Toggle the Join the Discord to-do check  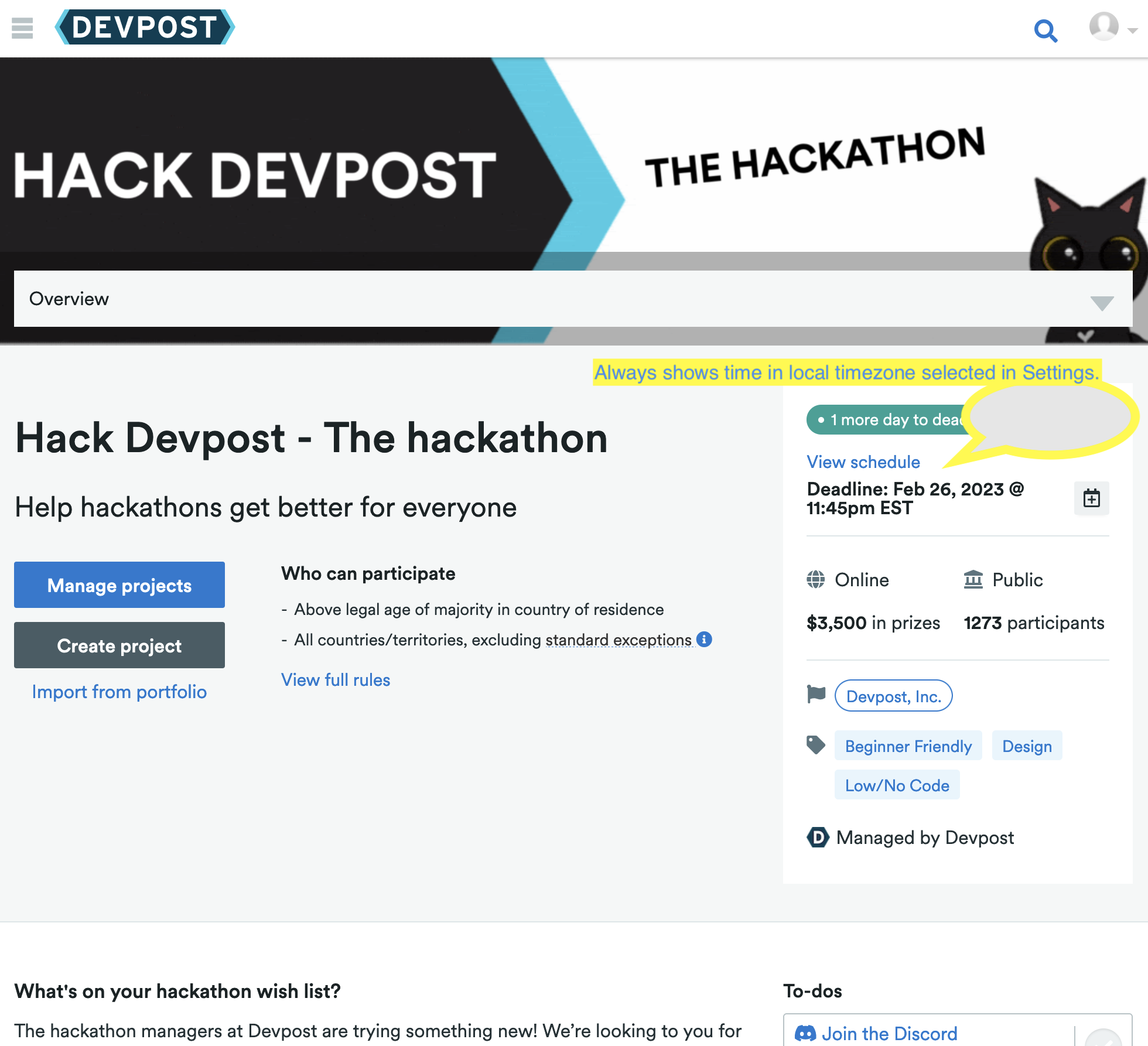(1104, 1038)
